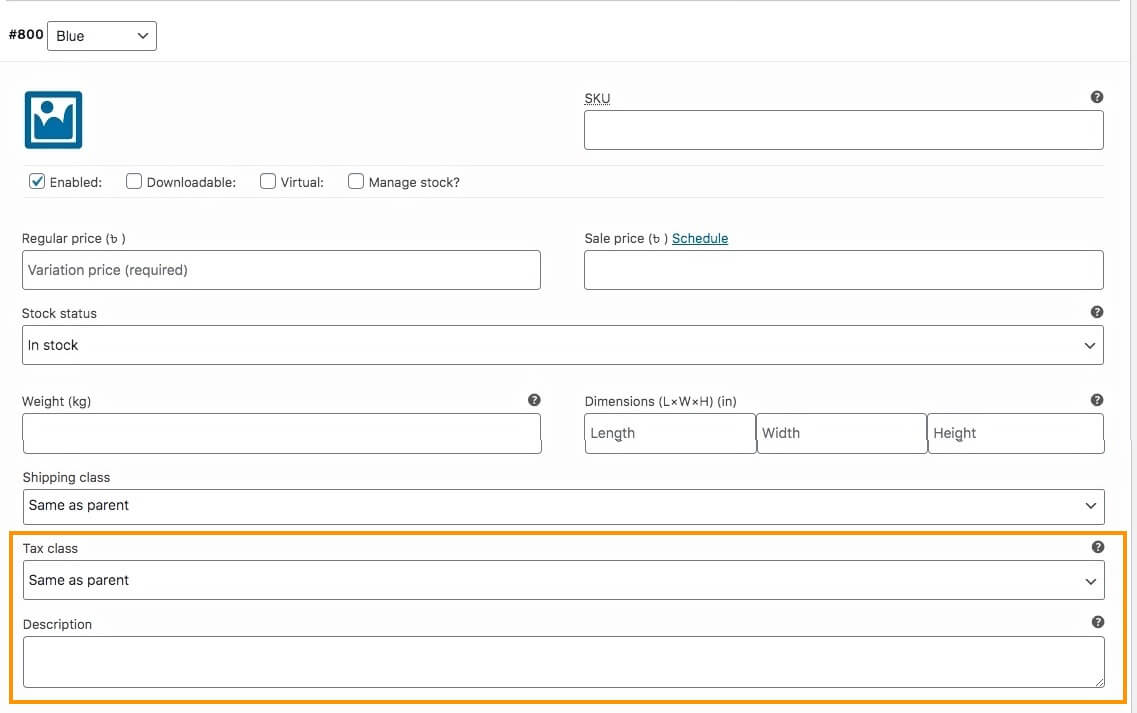
Task: Open the Shipping class dropdown
Action: point(562,506)
